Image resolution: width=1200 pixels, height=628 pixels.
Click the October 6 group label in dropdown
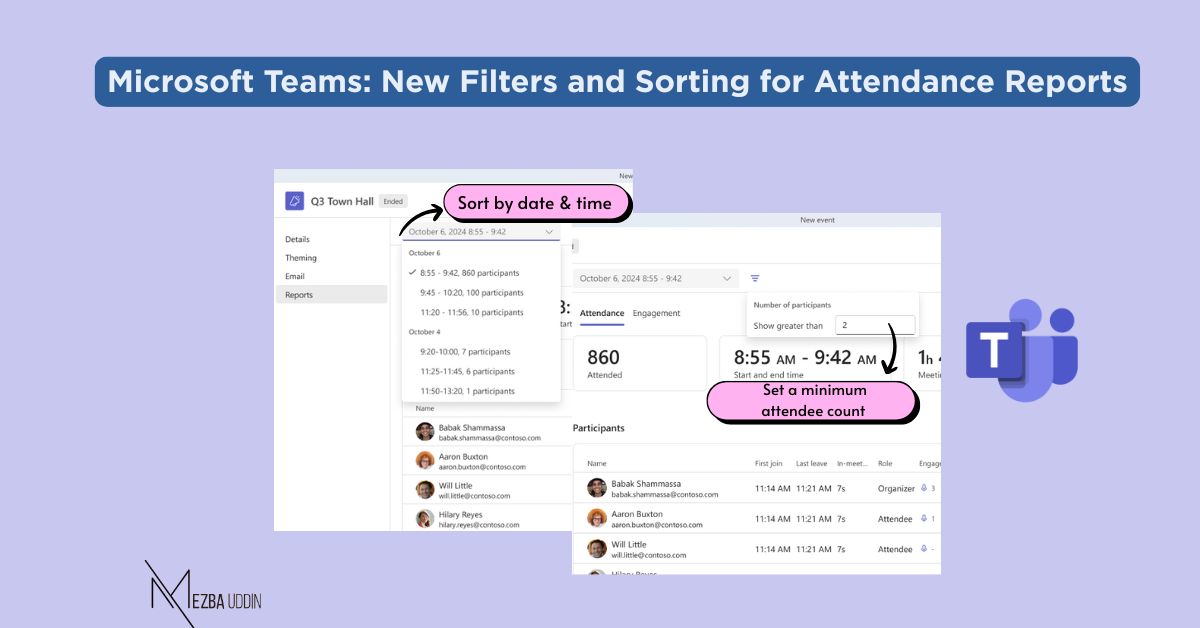click(x=425, y=253)
